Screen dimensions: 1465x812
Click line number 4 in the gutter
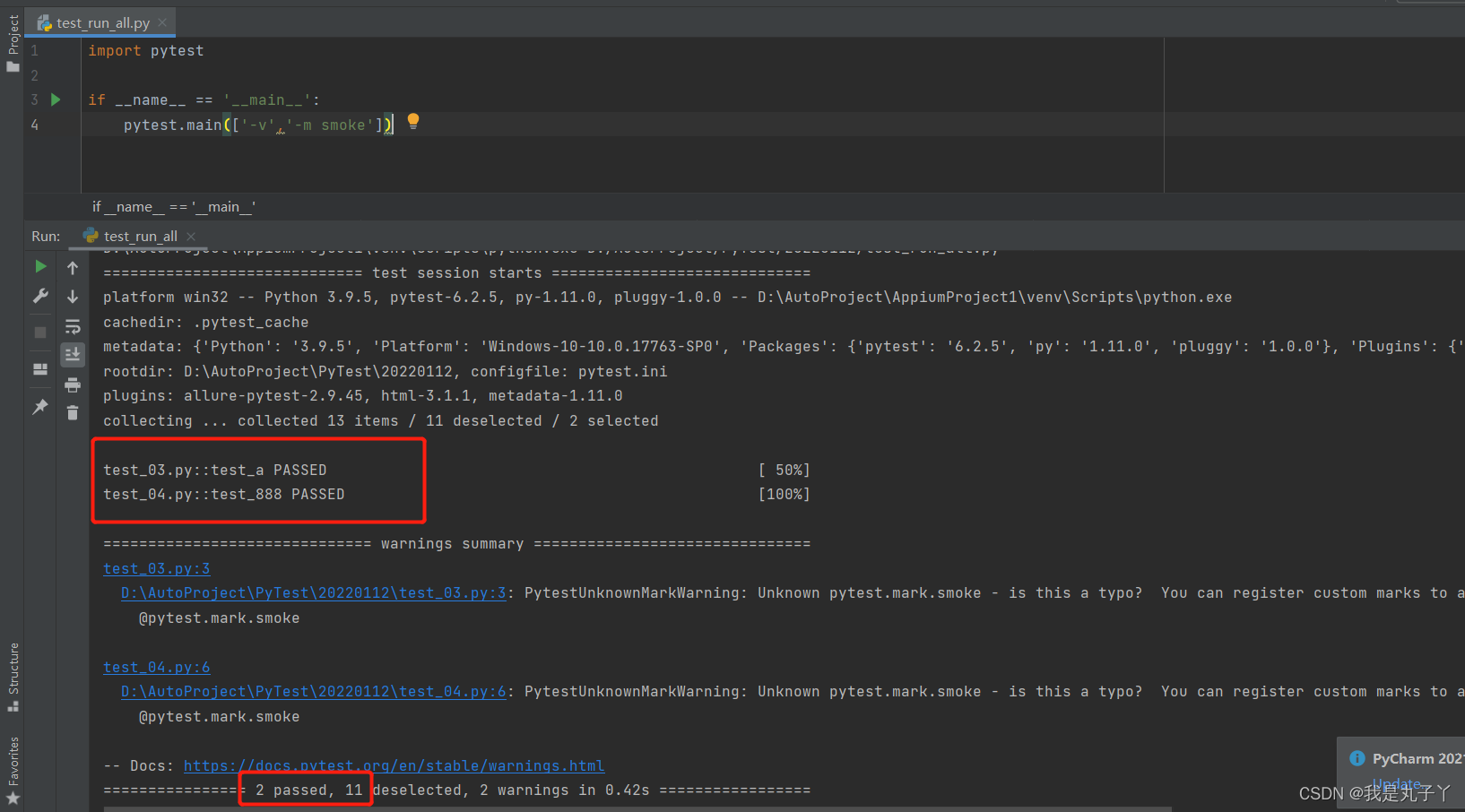(35, 125)
